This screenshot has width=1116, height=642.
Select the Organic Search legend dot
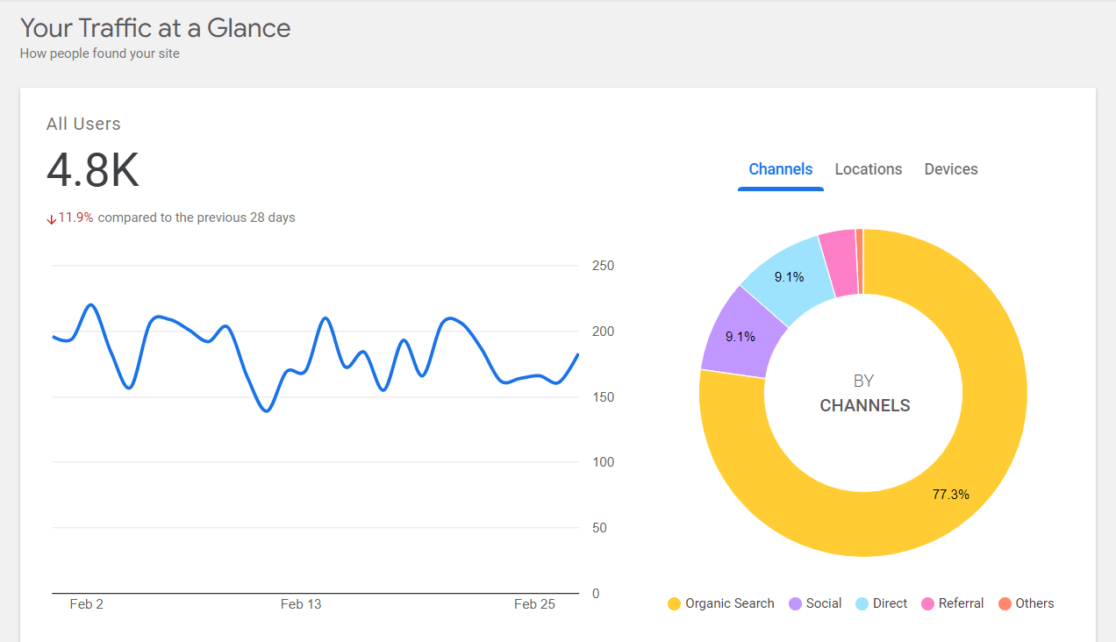674,604
